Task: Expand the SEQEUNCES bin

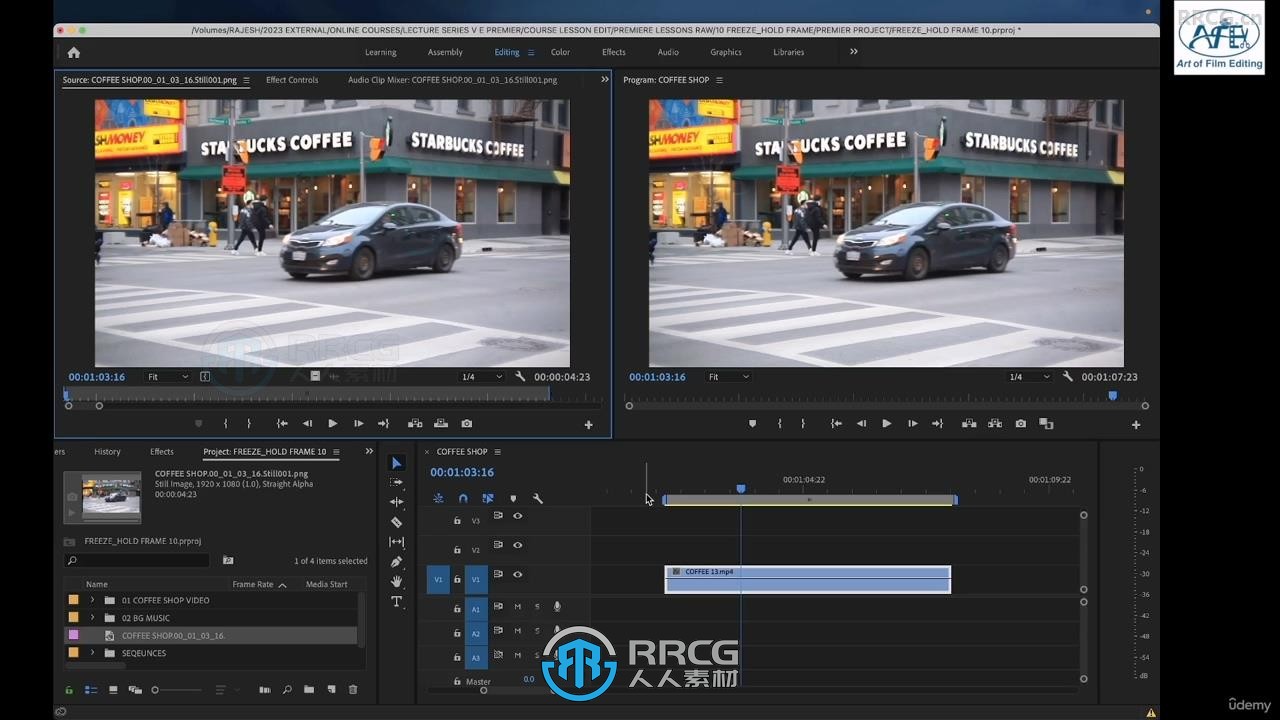Action: pos(92,653)
